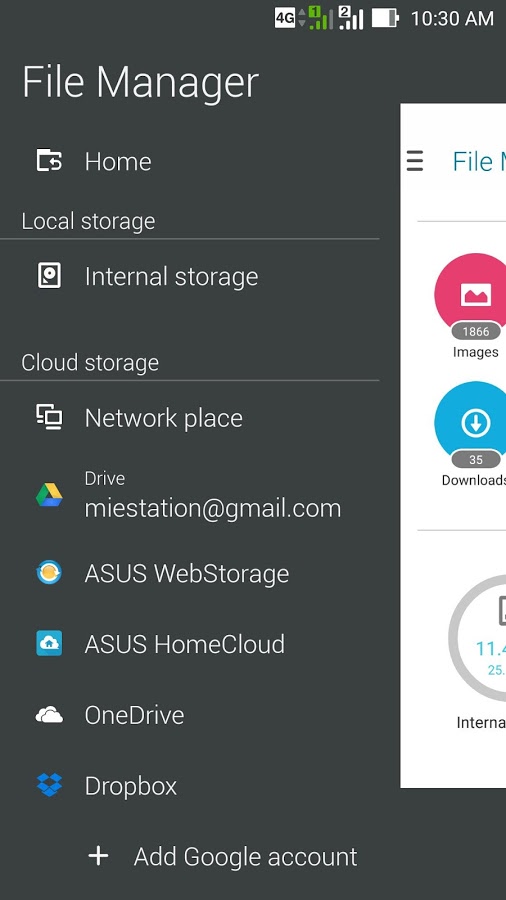Screen dimensions: 506x900
Task: Open the Dropbox icon
Action: coord(49,785)
